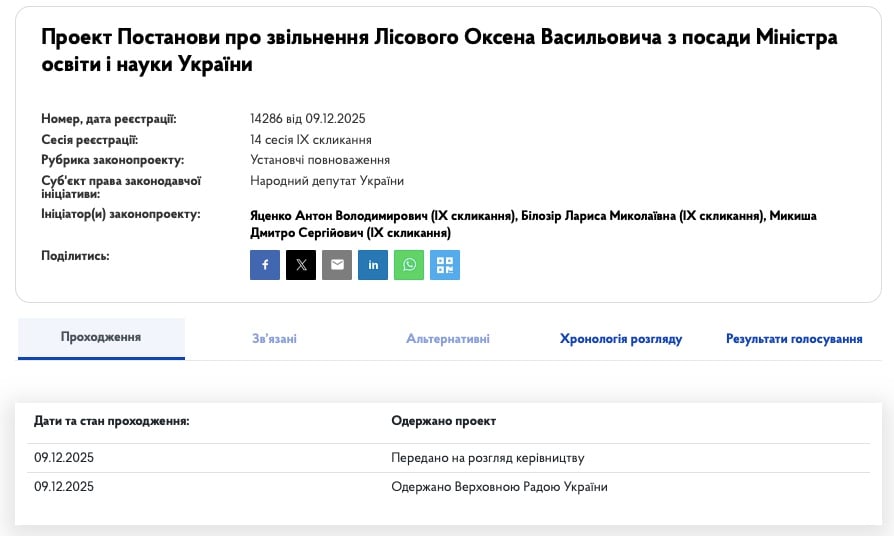Click registration number 14286 від 09.12.2025
Viewport: 894px width, 536px height.
(x=307, y=119)
